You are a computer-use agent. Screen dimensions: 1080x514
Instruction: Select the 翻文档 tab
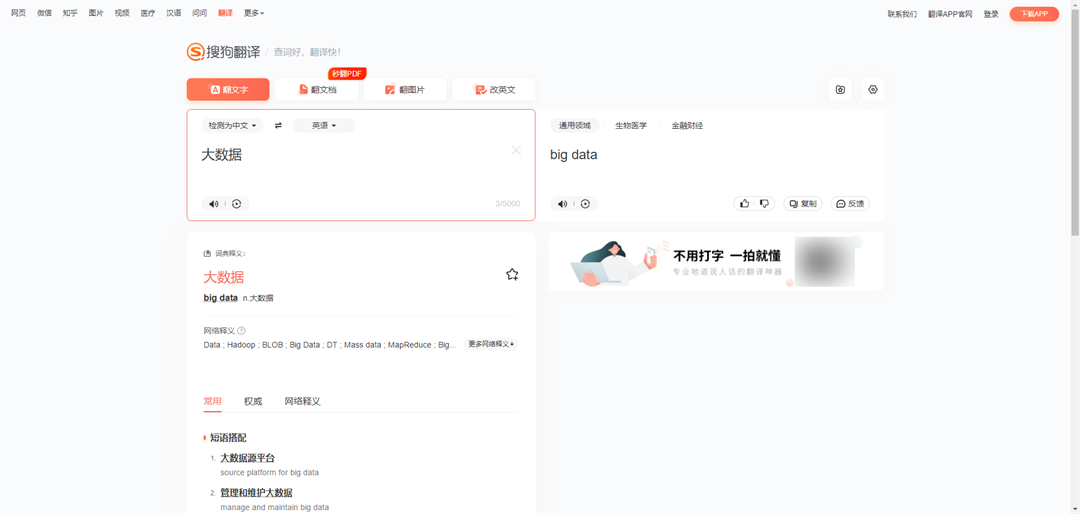coord(316,90)
